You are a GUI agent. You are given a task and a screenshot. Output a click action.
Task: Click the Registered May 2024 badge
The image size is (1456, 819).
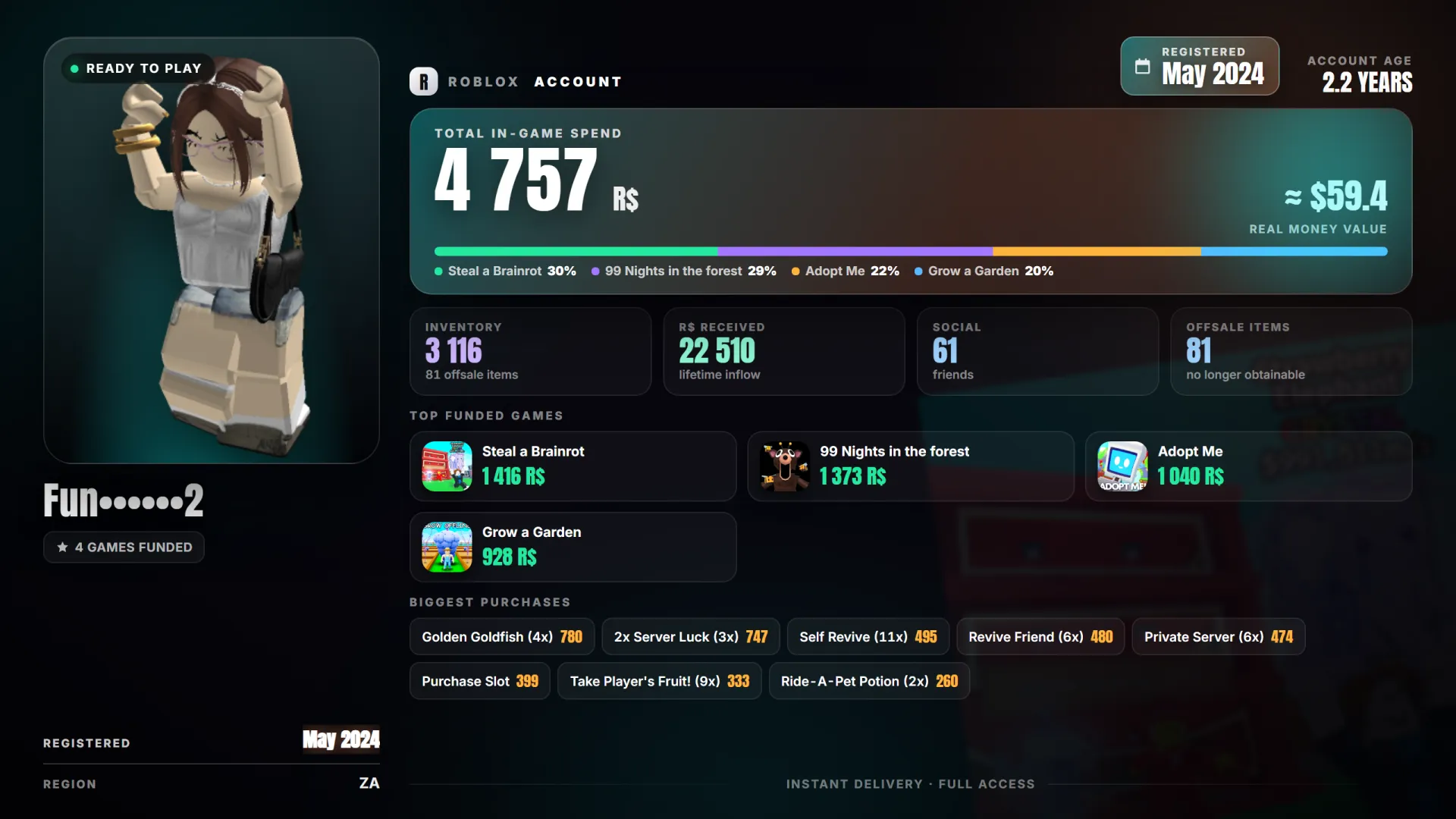(1200, 66)
